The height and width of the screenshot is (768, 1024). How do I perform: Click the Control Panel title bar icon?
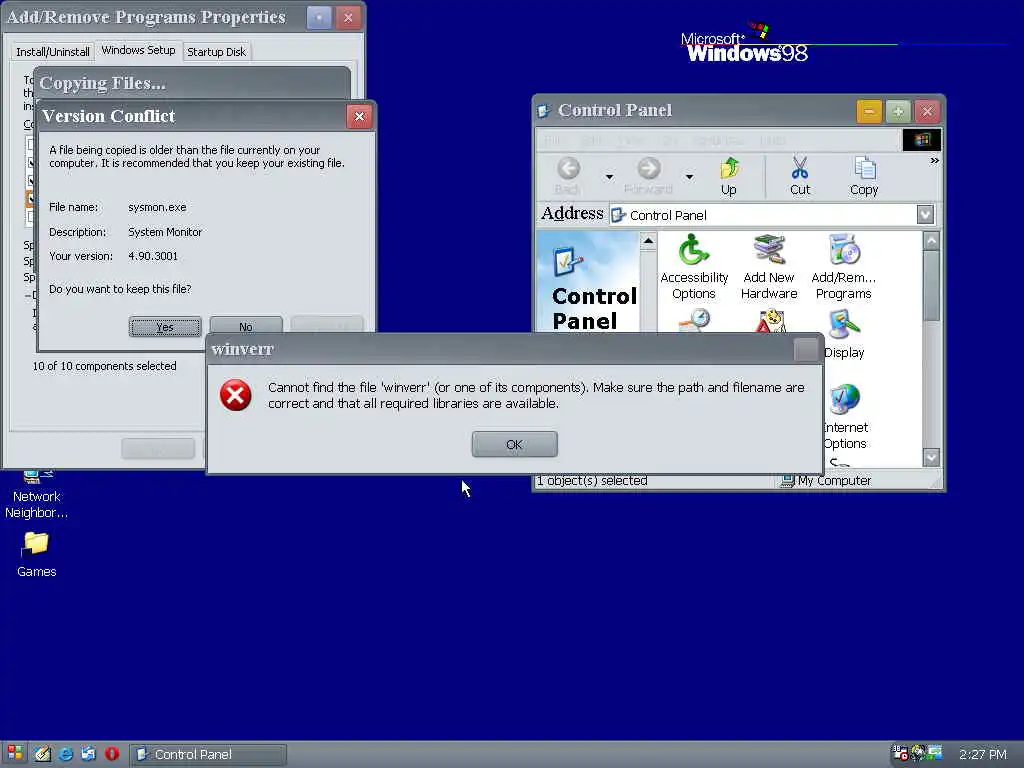(543, 112)
